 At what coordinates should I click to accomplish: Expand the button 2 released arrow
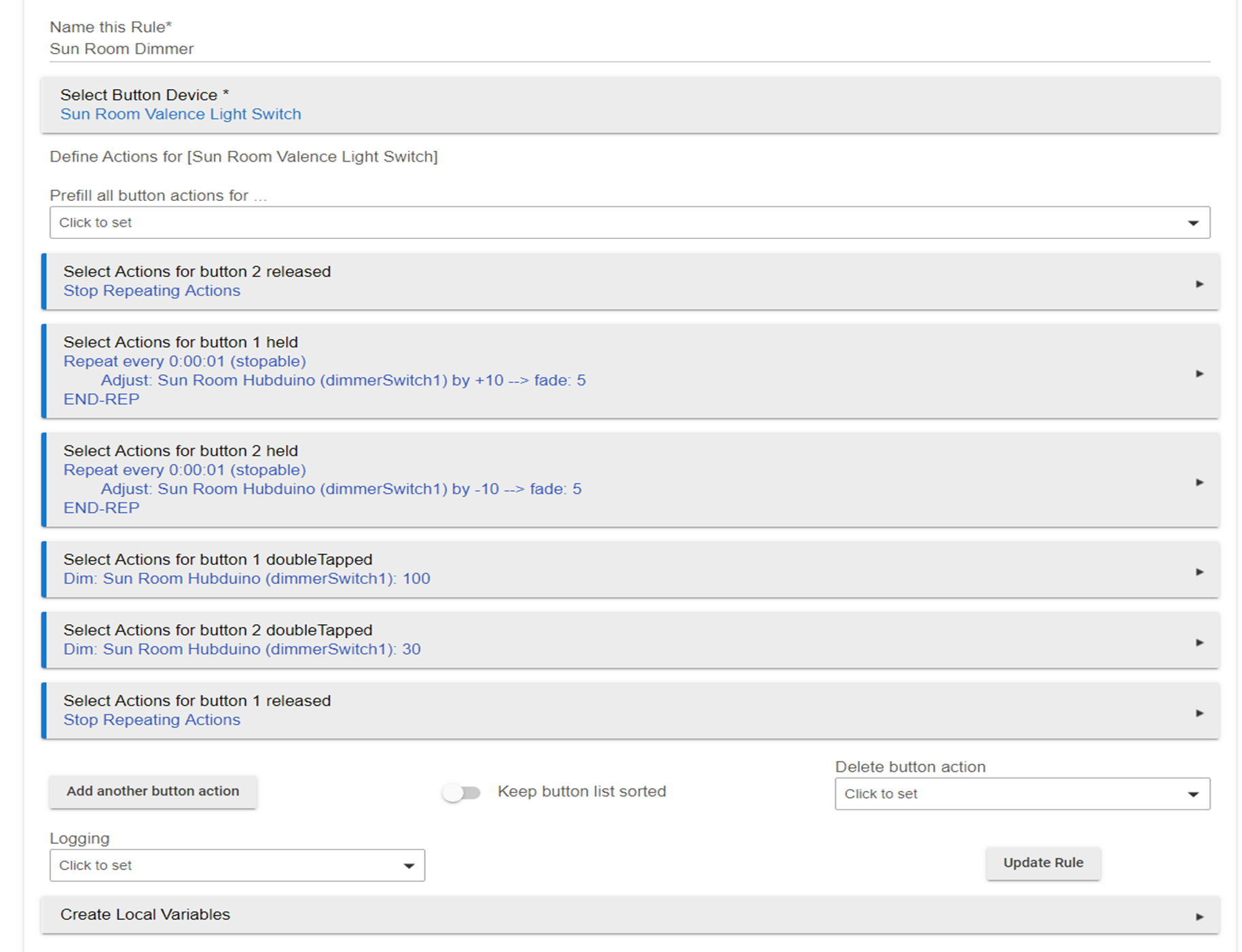click(x=1199, y=284)
